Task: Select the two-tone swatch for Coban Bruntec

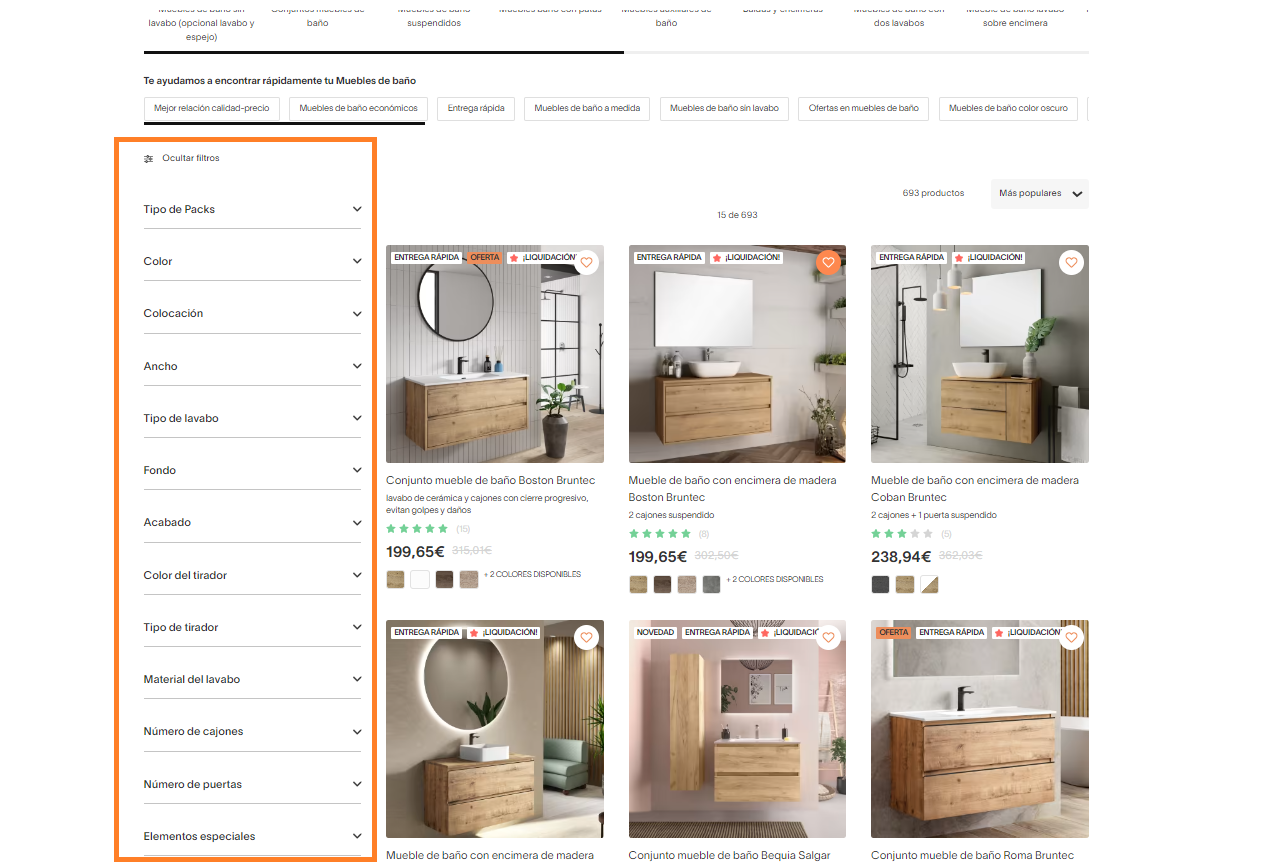Action: point(929,584)
